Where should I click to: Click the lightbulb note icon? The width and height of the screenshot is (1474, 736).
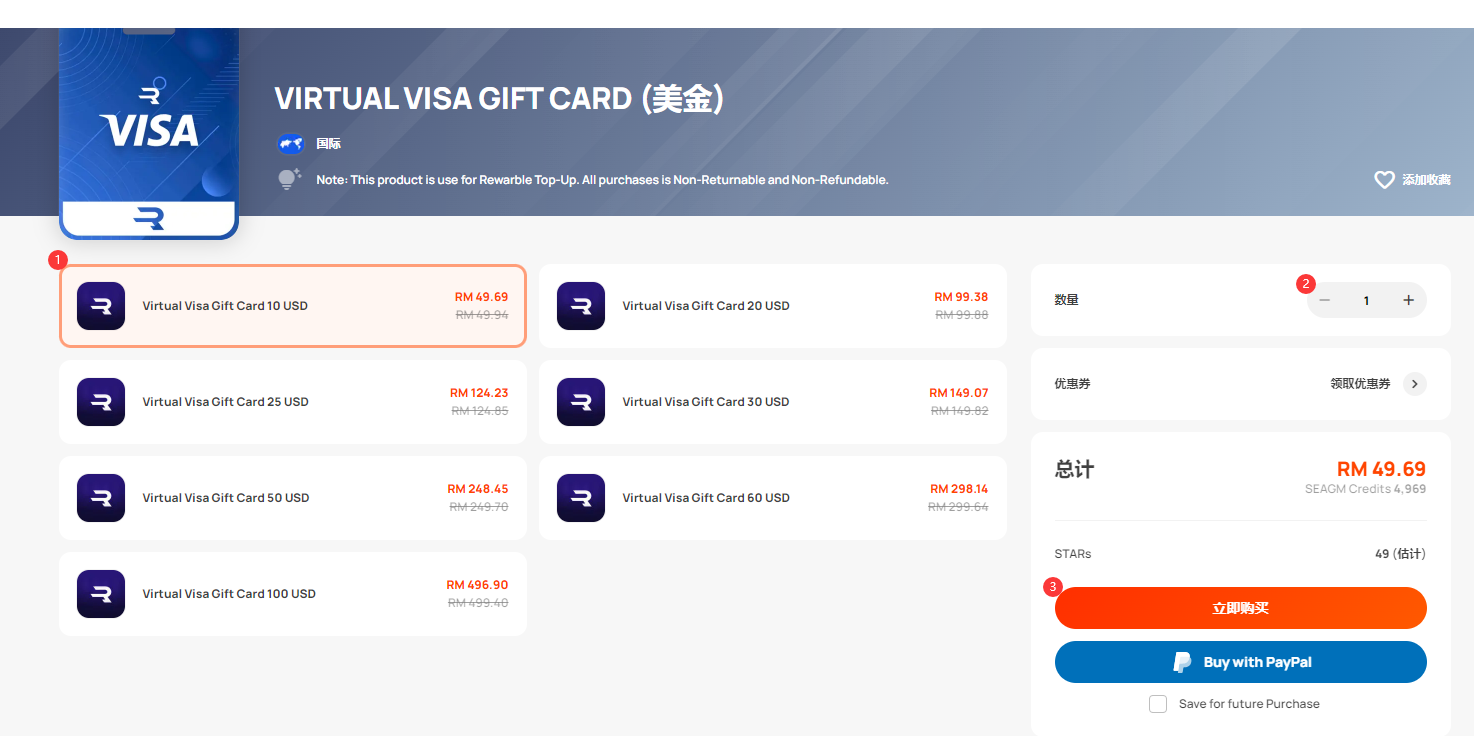point(289,180)
